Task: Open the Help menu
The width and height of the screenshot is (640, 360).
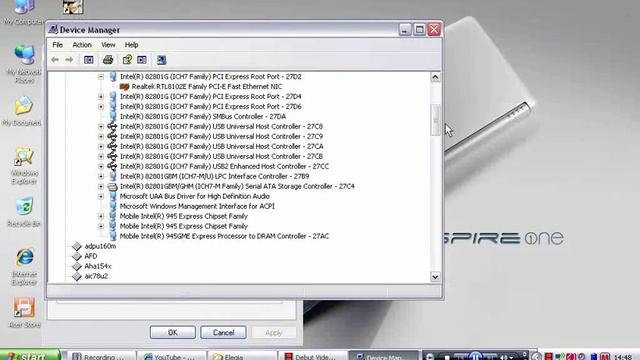Action: pyautogui.click(x=131, y=45)
